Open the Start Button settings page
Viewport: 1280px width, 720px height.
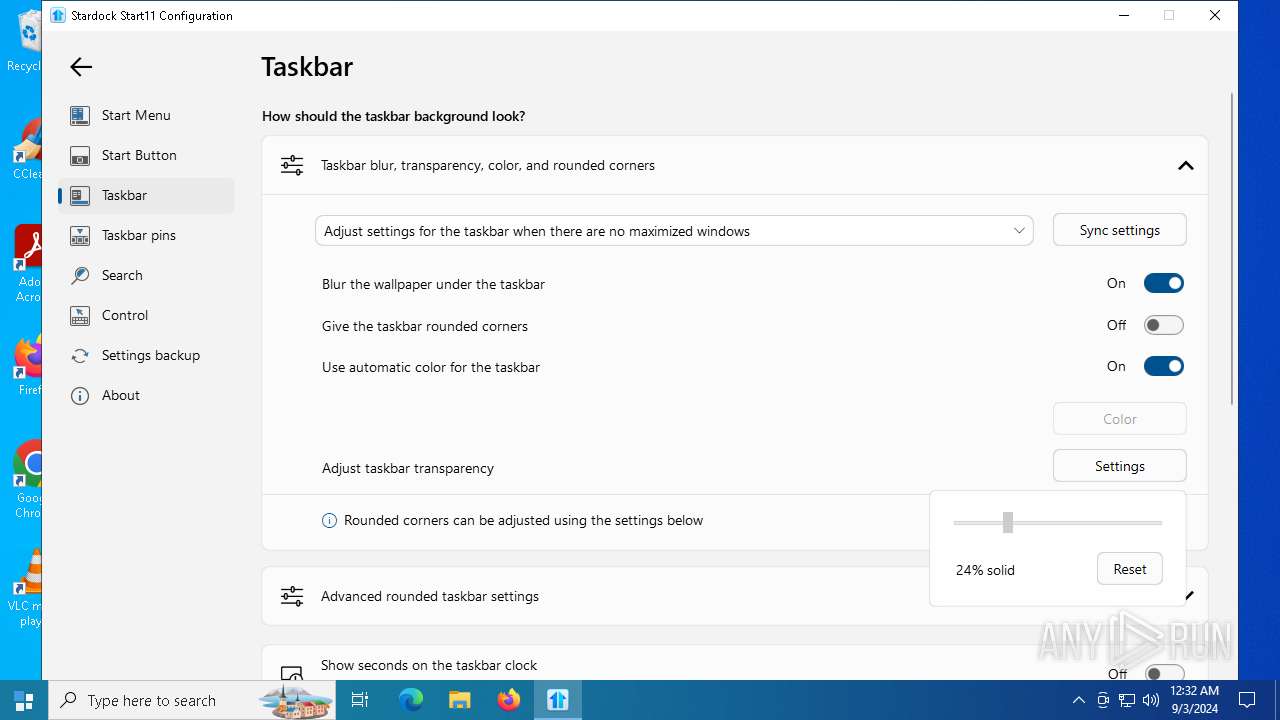(146, 155)
